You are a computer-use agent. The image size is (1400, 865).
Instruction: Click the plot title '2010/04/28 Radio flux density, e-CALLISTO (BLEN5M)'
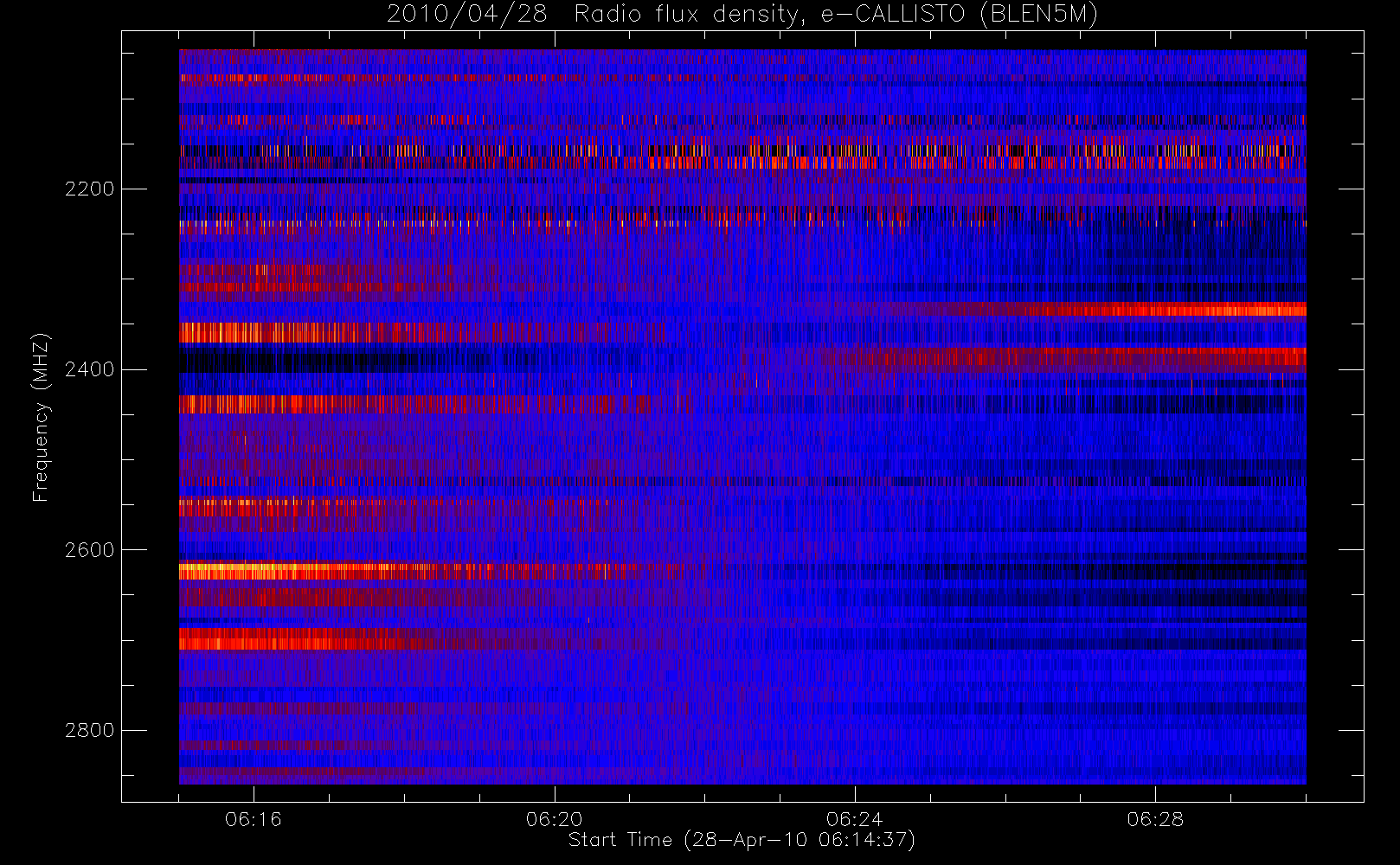pos(742,15)
